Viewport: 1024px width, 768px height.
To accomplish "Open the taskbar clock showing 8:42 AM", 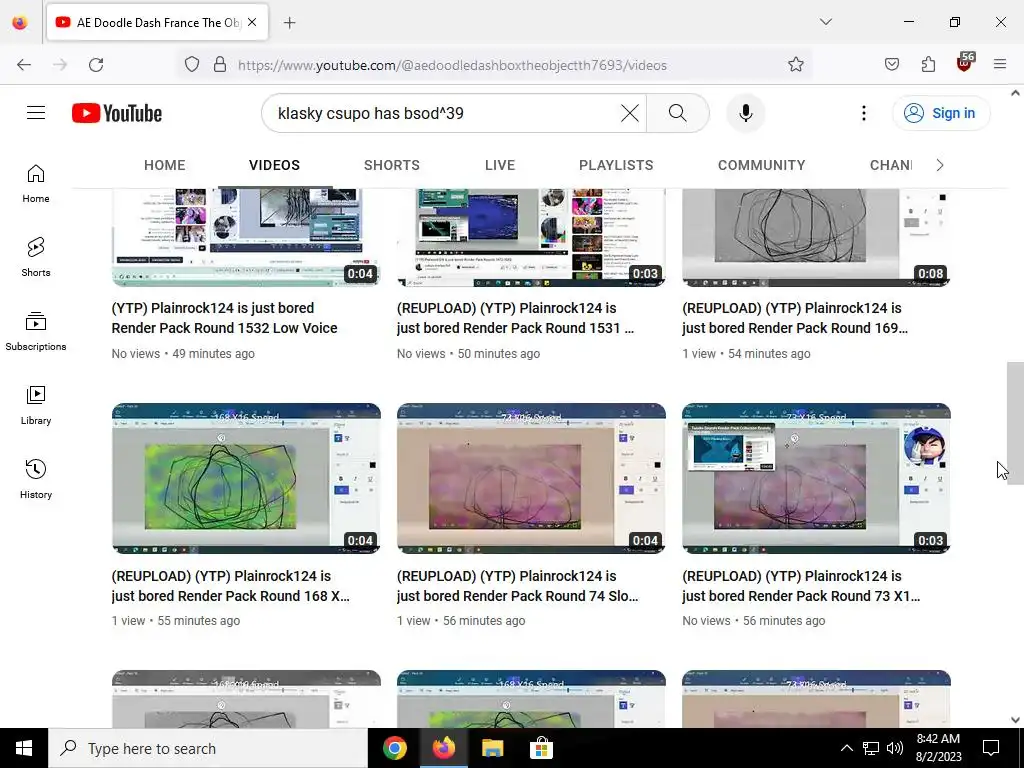I will click(x=938, y=748).
